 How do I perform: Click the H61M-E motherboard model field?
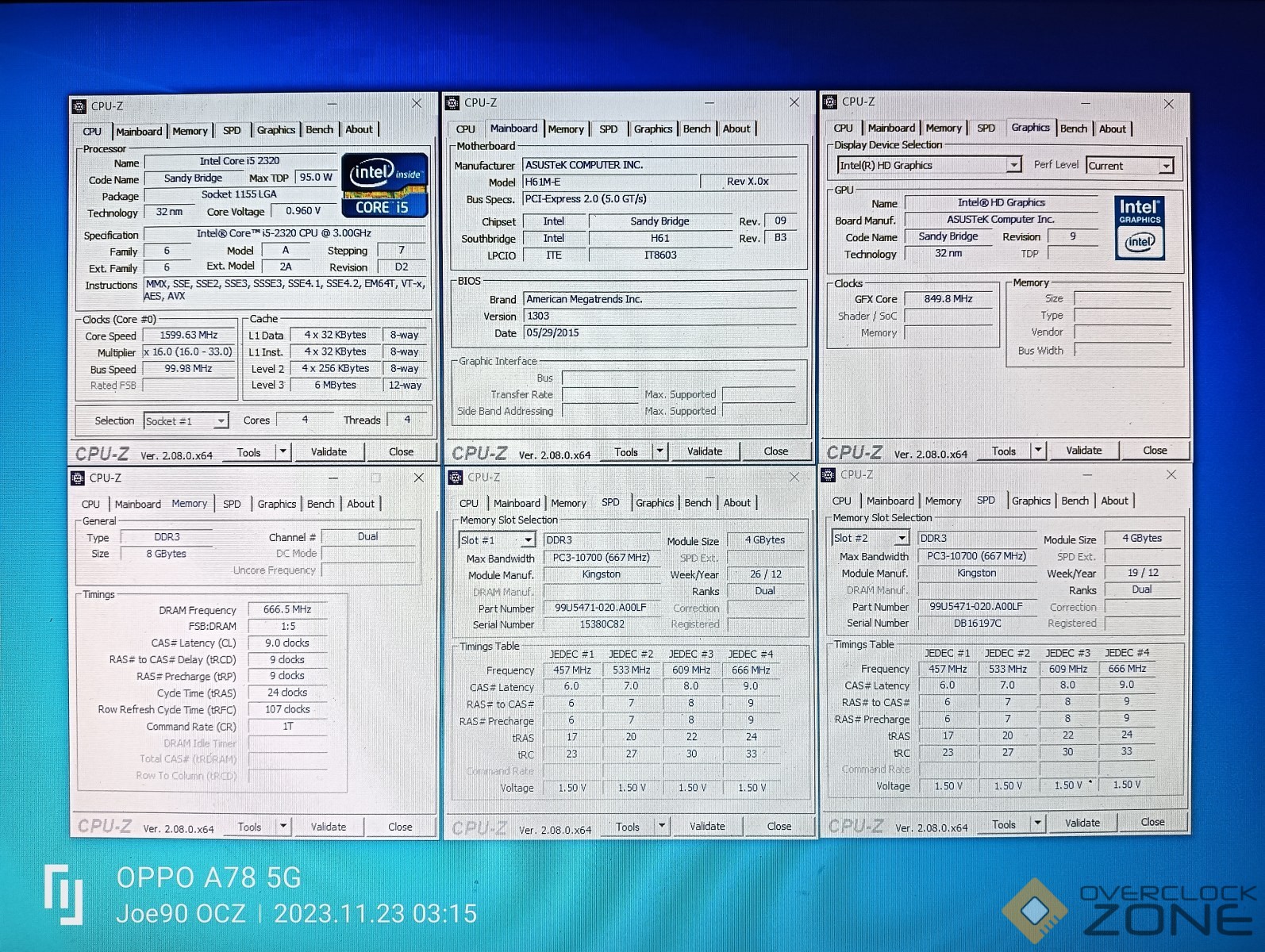(610, 182)
